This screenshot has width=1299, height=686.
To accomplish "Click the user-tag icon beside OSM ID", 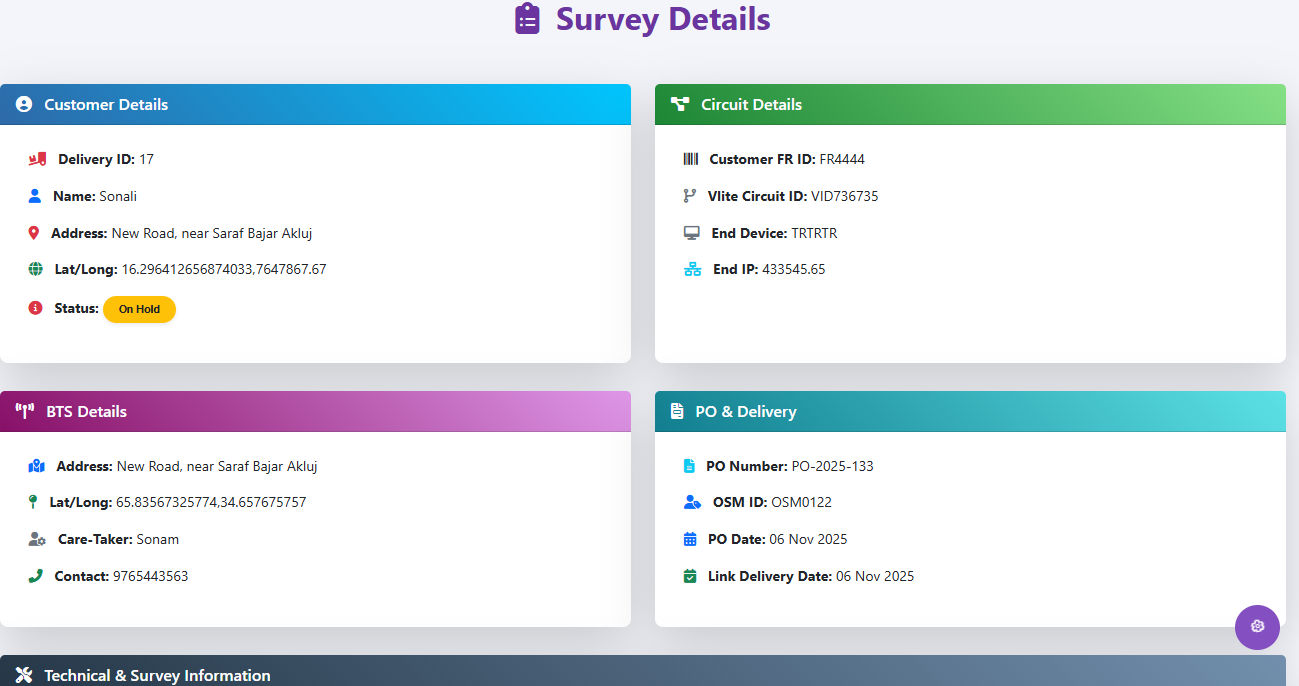I will [693, 502].
